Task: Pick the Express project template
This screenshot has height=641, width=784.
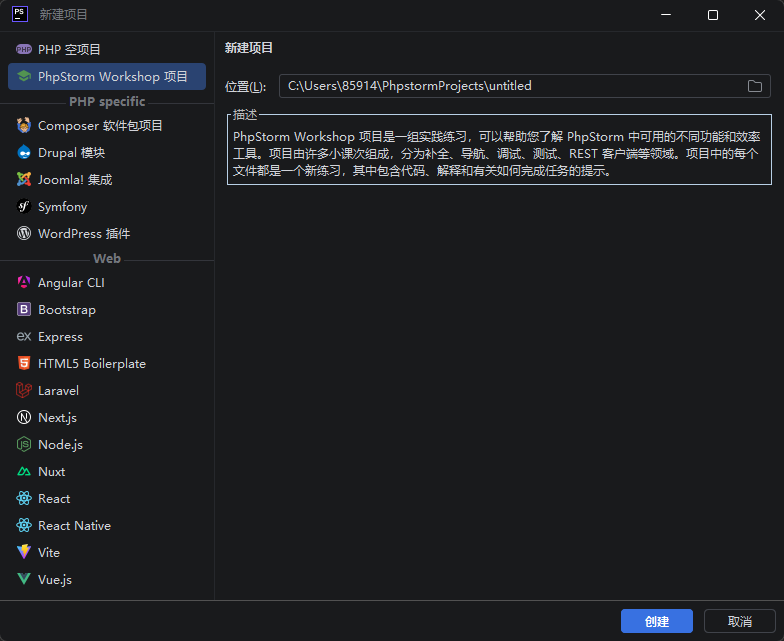Action: (107, 336)
